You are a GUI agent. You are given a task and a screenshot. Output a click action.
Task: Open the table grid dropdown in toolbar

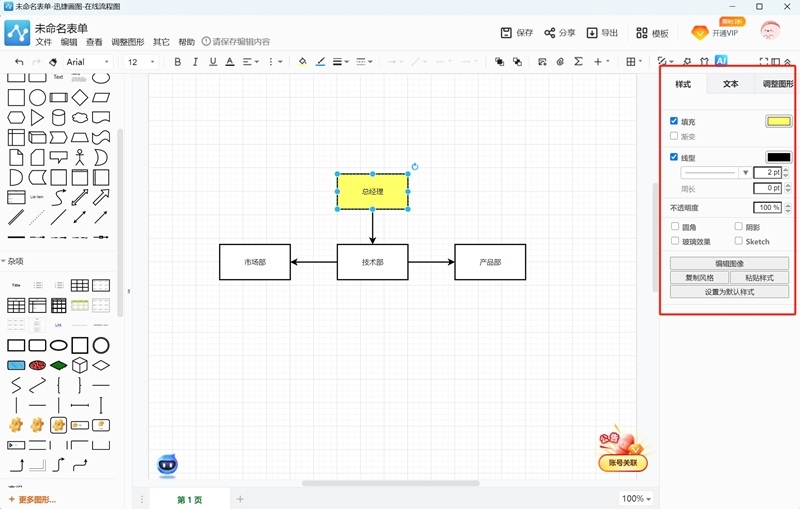pyautogui.click(x=634, y=62)
